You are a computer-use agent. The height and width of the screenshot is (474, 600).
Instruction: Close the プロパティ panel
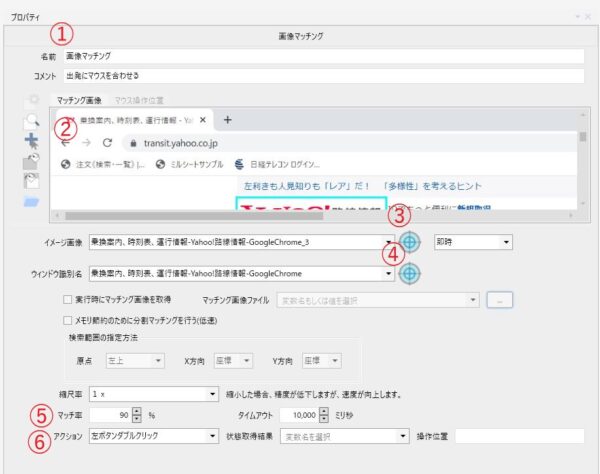(x=588, y=16)
